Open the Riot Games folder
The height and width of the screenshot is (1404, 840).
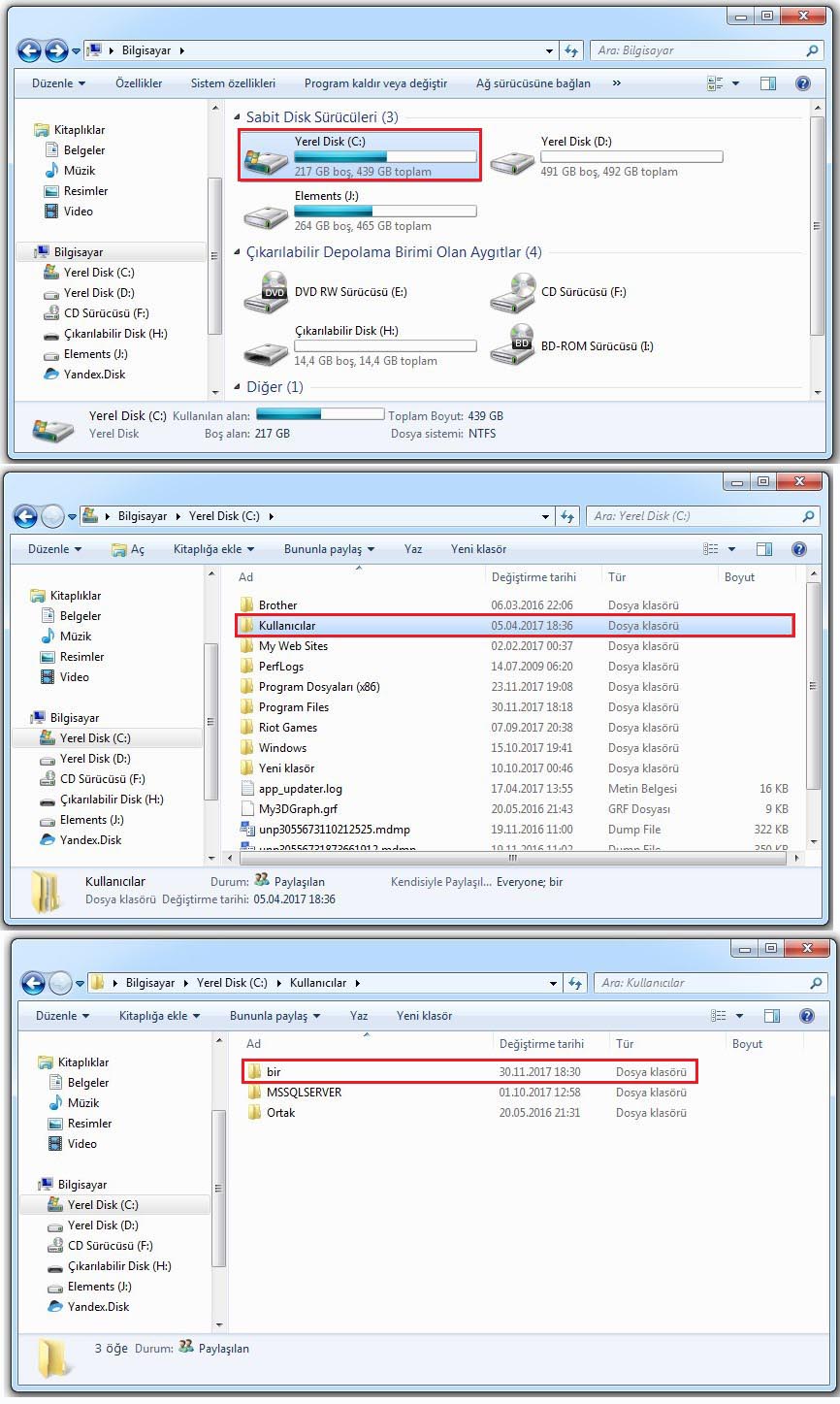tap(287, 728)
